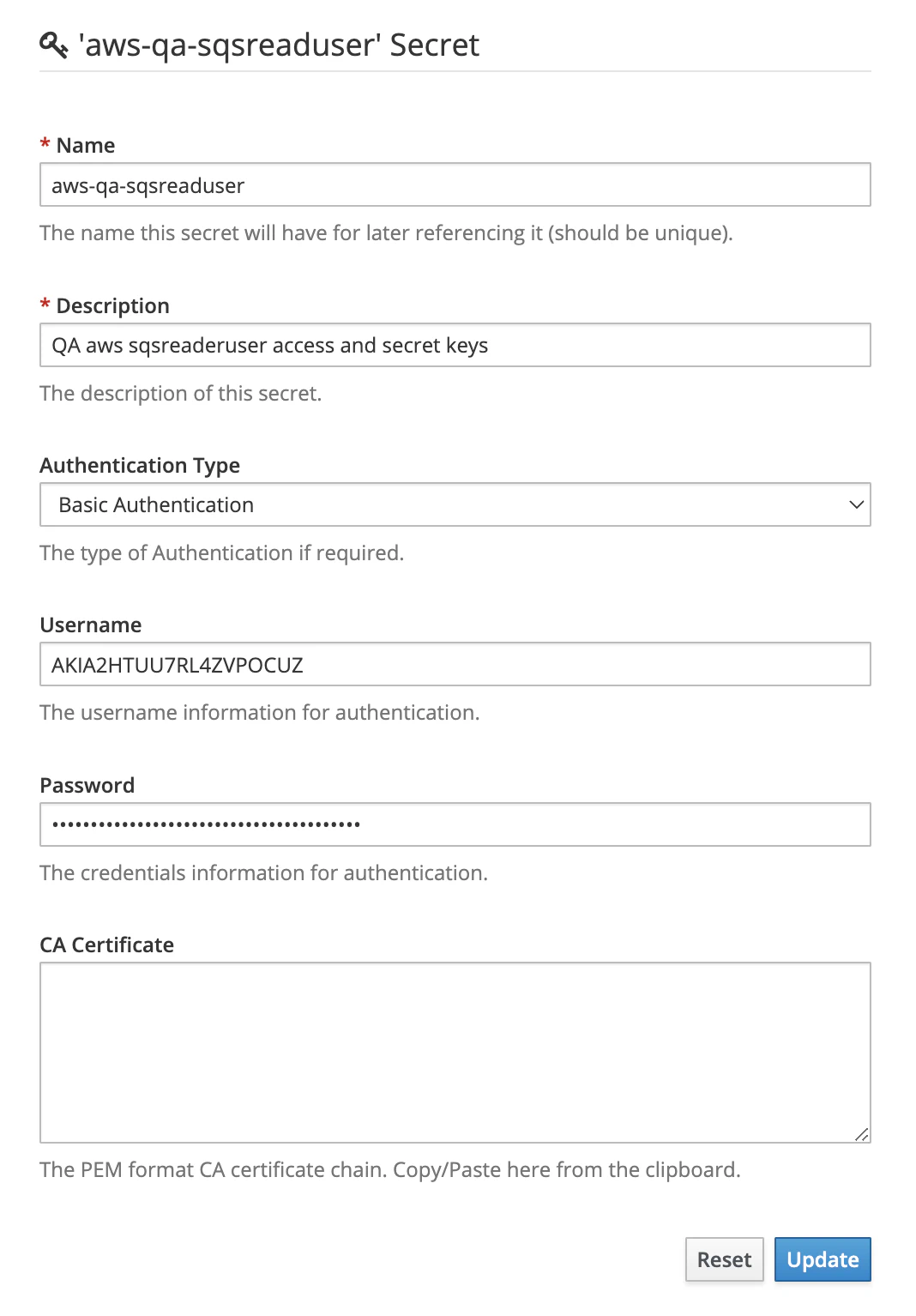The width and height of the screenshot is (916, 1316).
Task: Open the Authentication Type dropdown
Action: (455, 504)
